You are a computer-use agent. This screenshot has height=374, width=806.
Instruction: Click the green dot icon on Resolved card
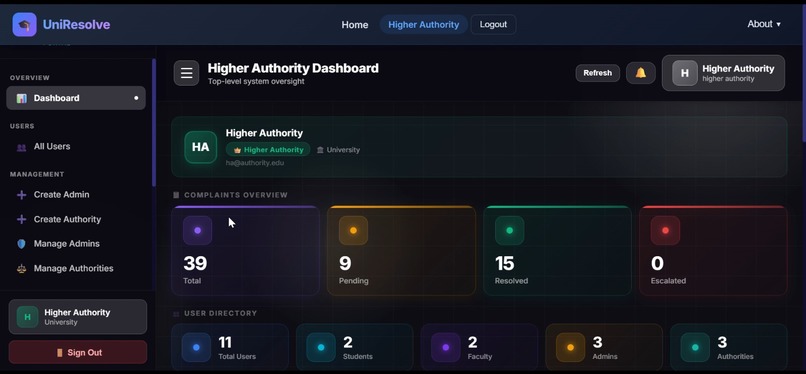tap(509, 230)
